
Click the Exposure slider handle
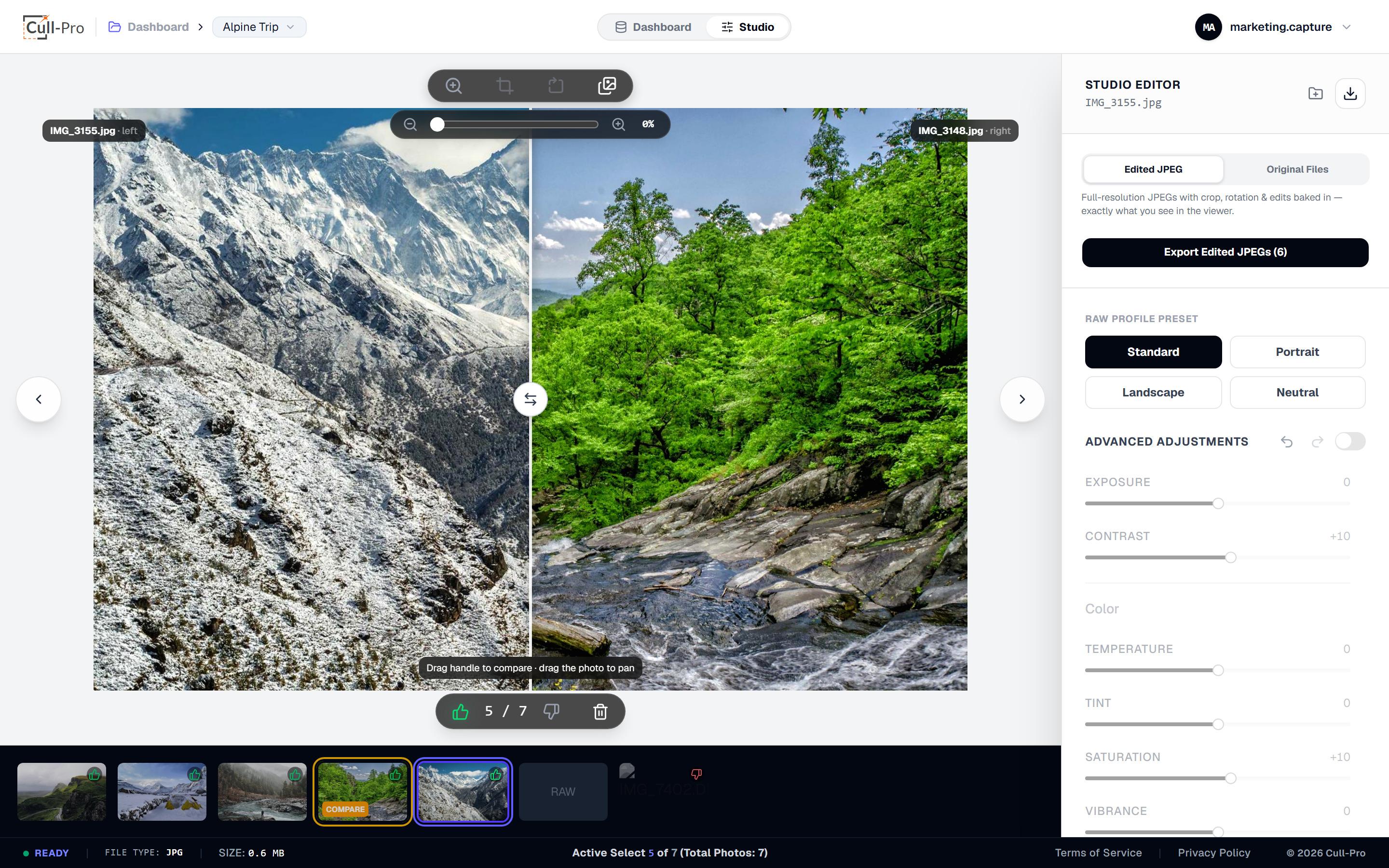click(x=1218, y=504)
